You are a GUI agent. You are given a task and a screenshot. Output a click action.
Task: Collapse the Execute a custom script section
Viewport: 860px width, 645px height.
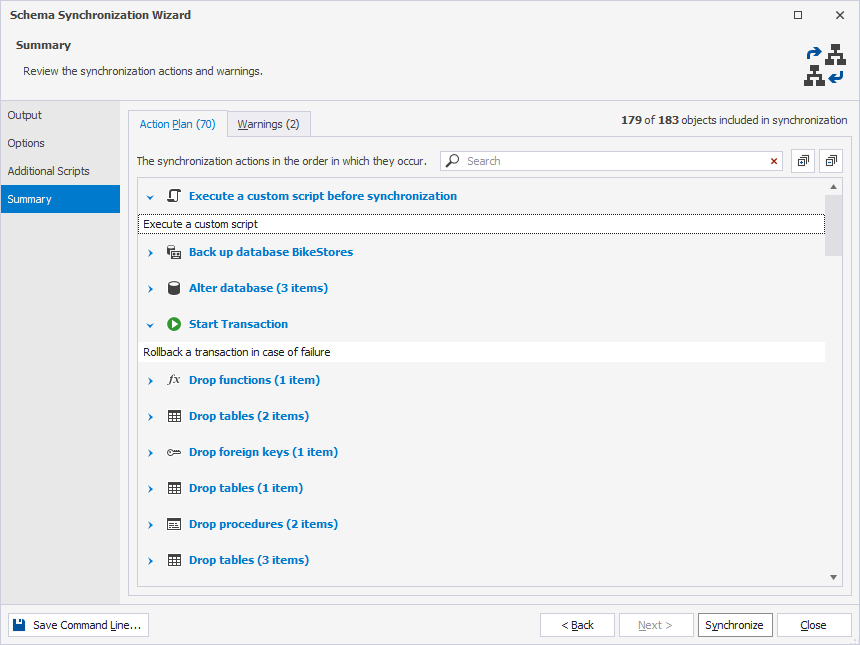(x=151, y=197)
